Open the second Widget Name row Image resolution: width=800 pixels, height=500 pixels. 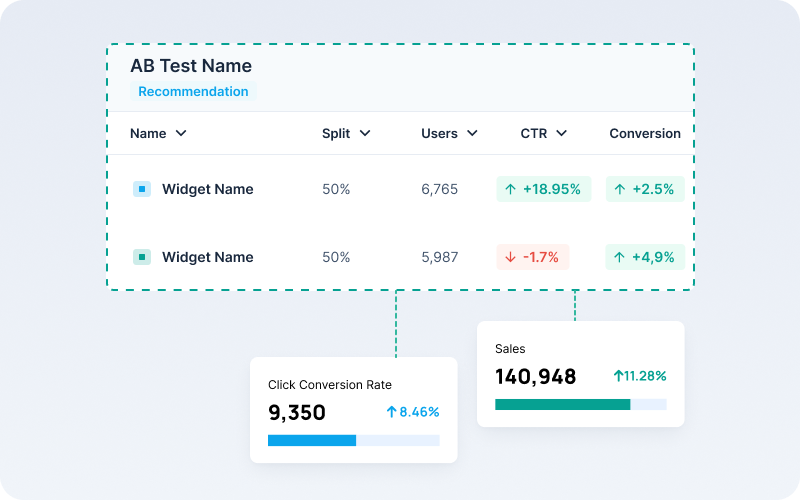pos(207,257)
